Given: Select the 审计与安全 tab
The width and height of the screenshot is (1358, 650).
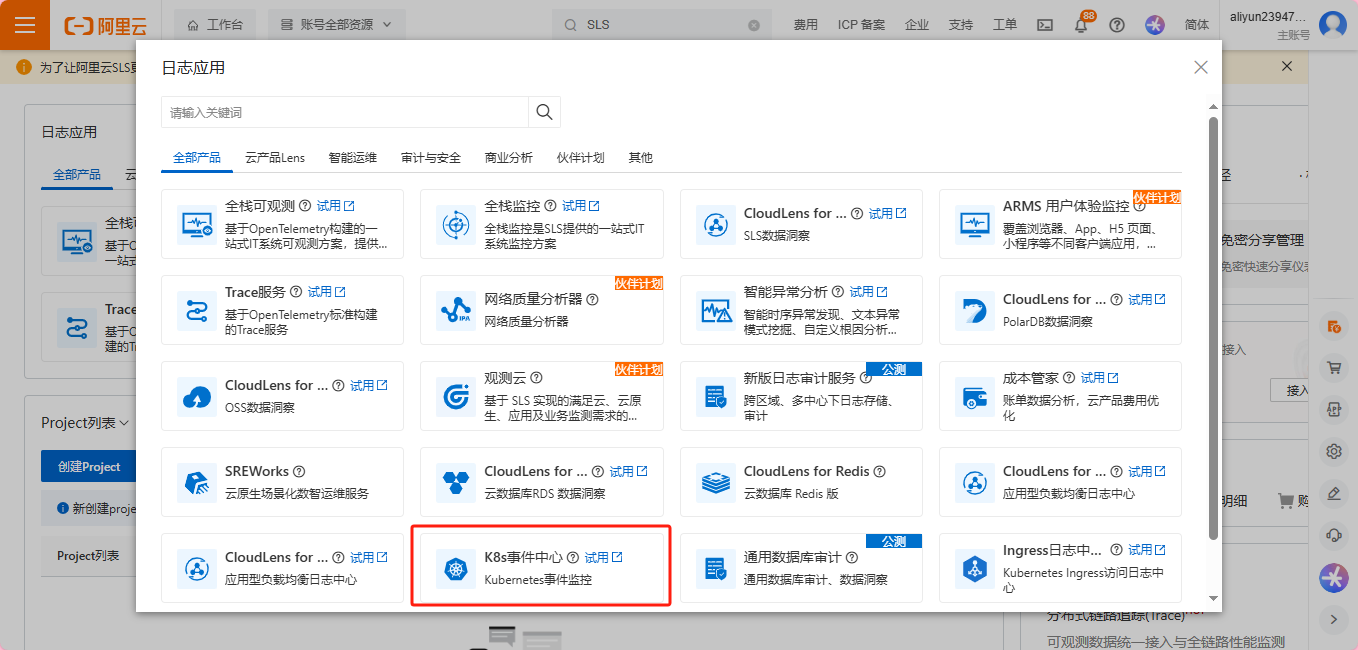Looking at the screenshot, I should pyautogui.click(x=431, y=158).
